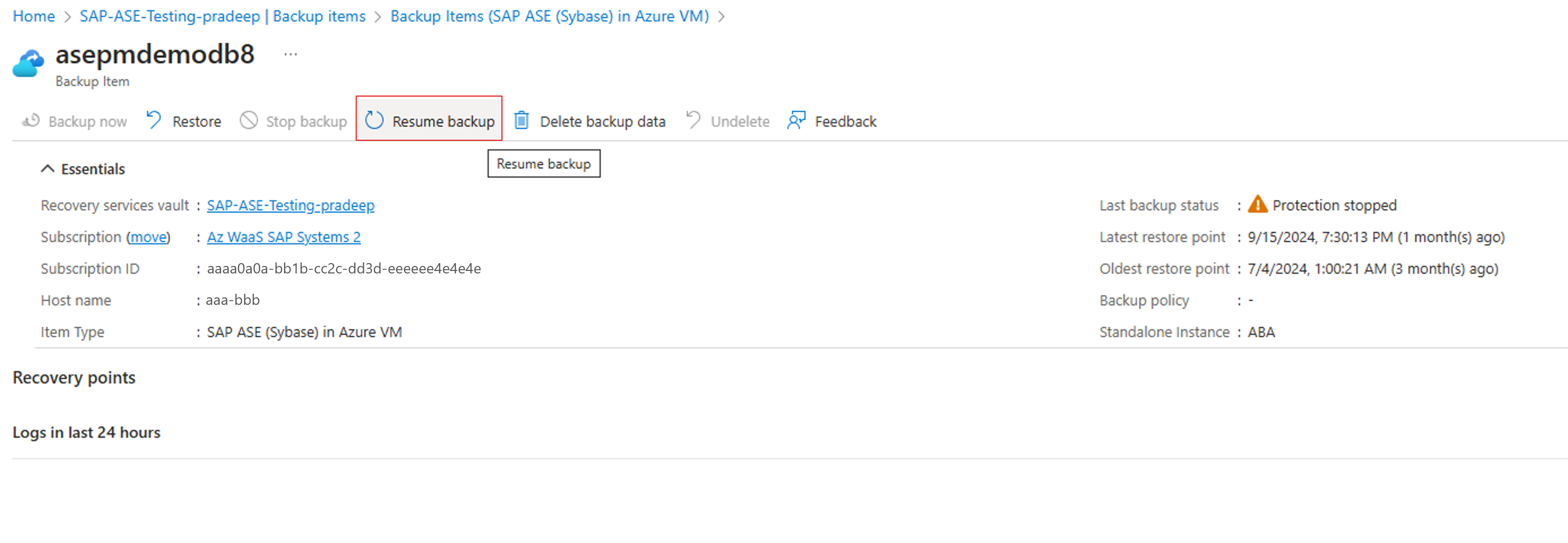Screen dimensions: 1568x543
Task: Collapse the Essentials section chevron
Action: (47, 169)
